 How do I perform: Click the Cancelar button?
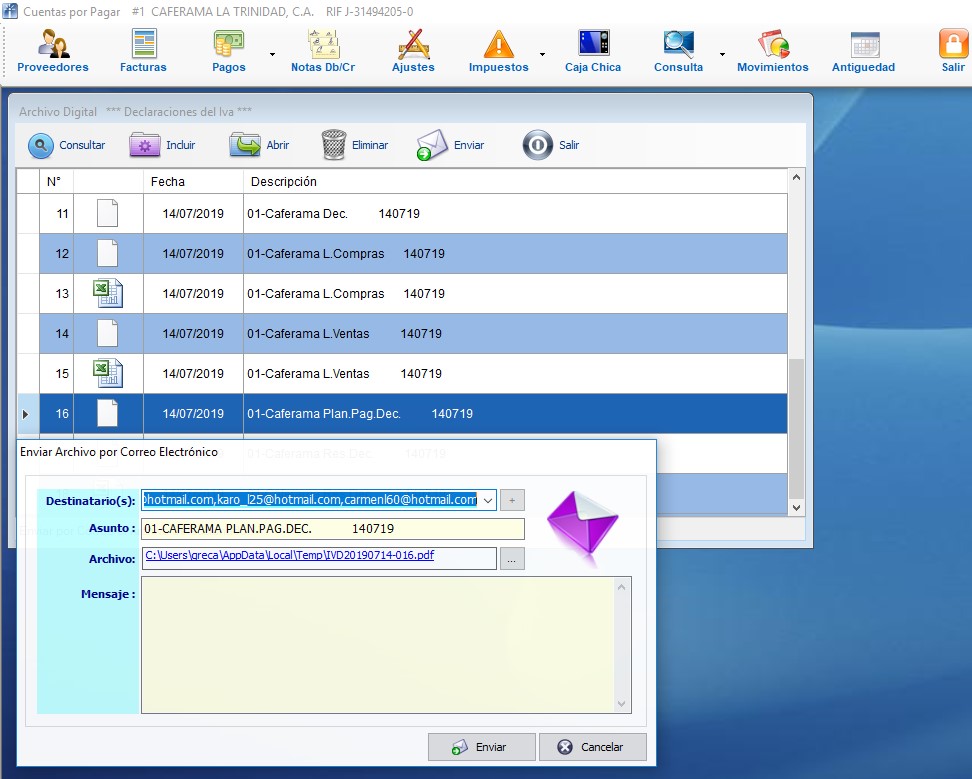[593, 747]
